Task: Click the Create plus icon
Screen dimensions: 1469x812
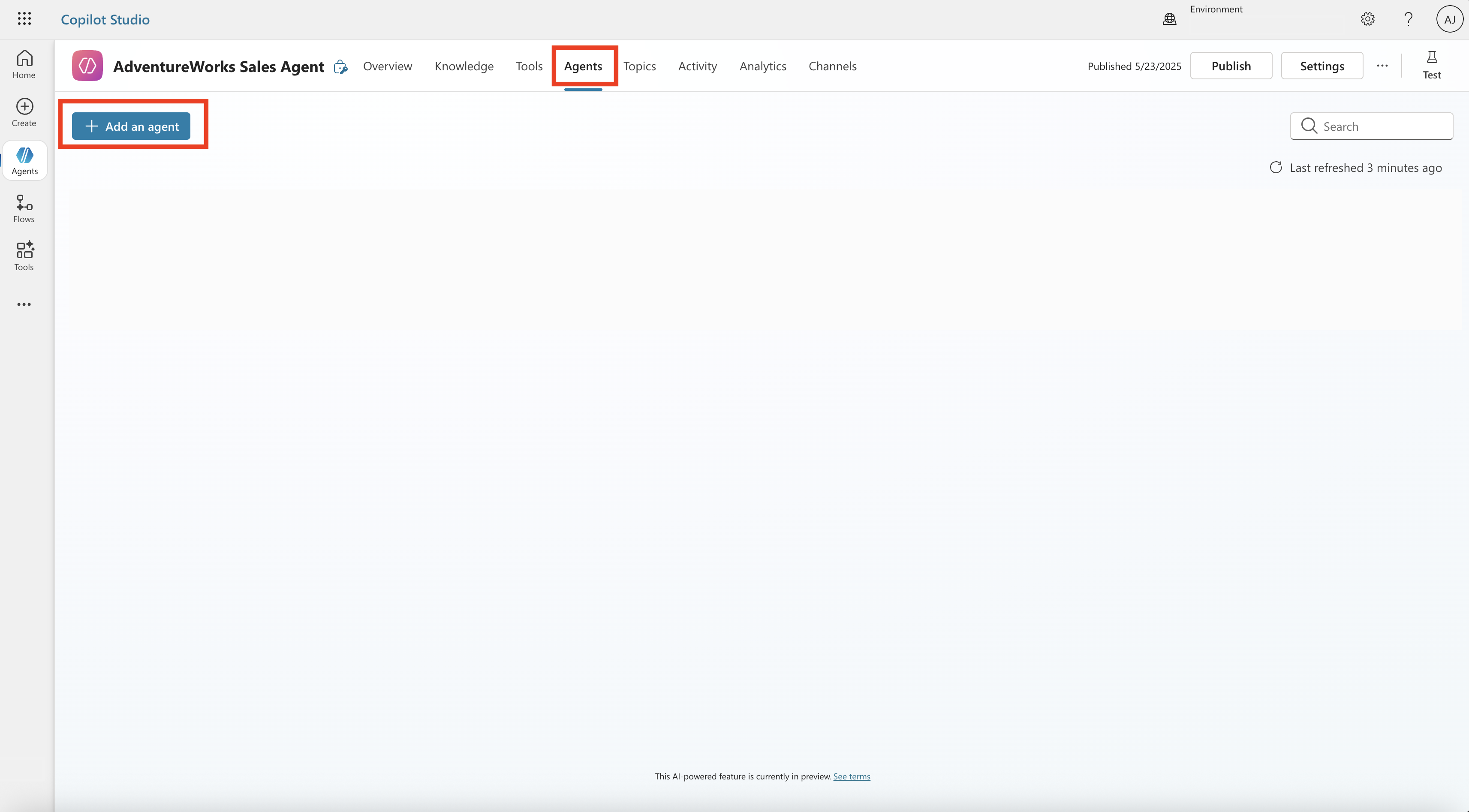Action: coord(24,107)
